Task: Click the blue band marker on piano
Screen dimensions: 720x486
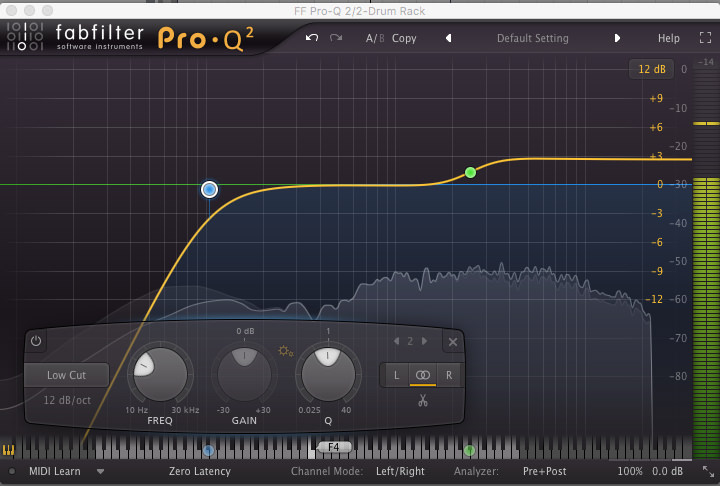Action: click(208, 450)
